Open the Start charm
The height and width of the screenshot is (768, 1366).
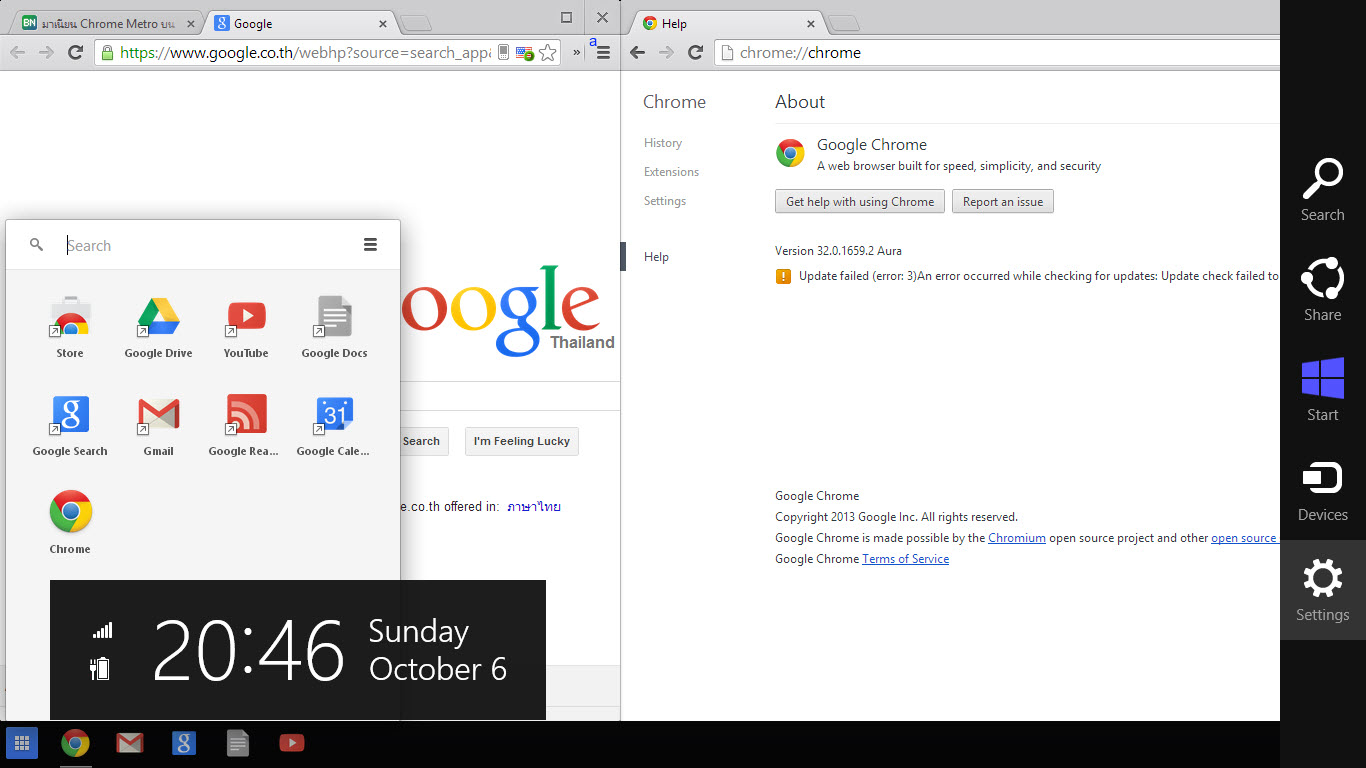[x=1322, y=390]
